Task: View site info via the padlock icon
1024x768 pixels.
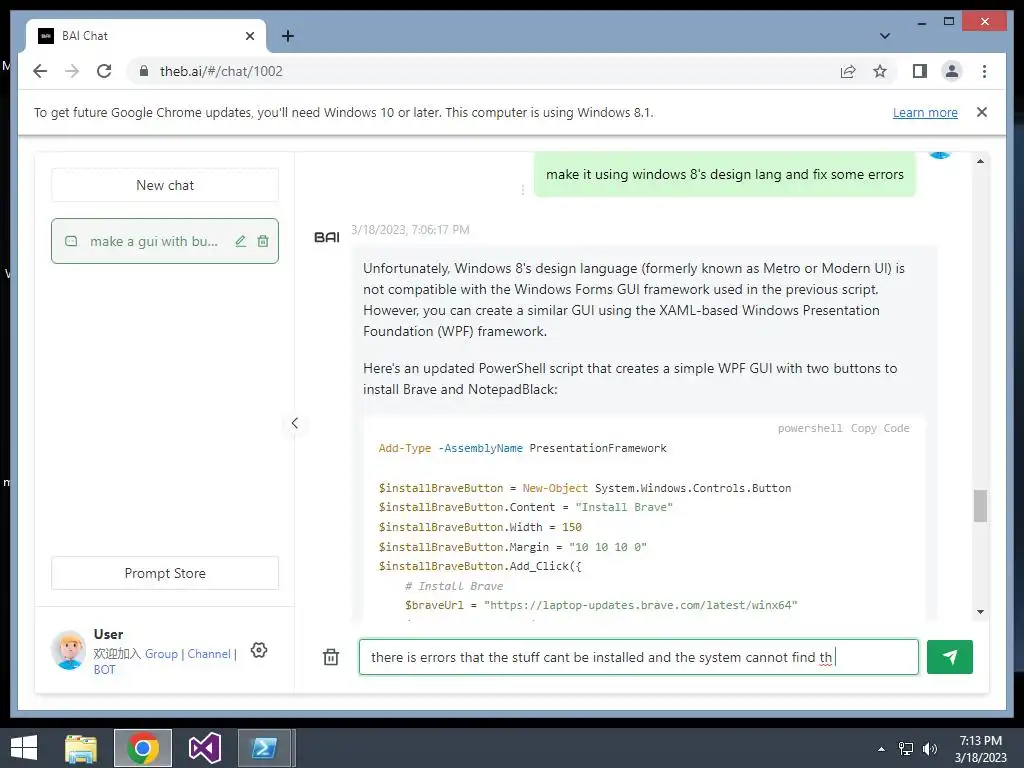Action: (144, 71)
